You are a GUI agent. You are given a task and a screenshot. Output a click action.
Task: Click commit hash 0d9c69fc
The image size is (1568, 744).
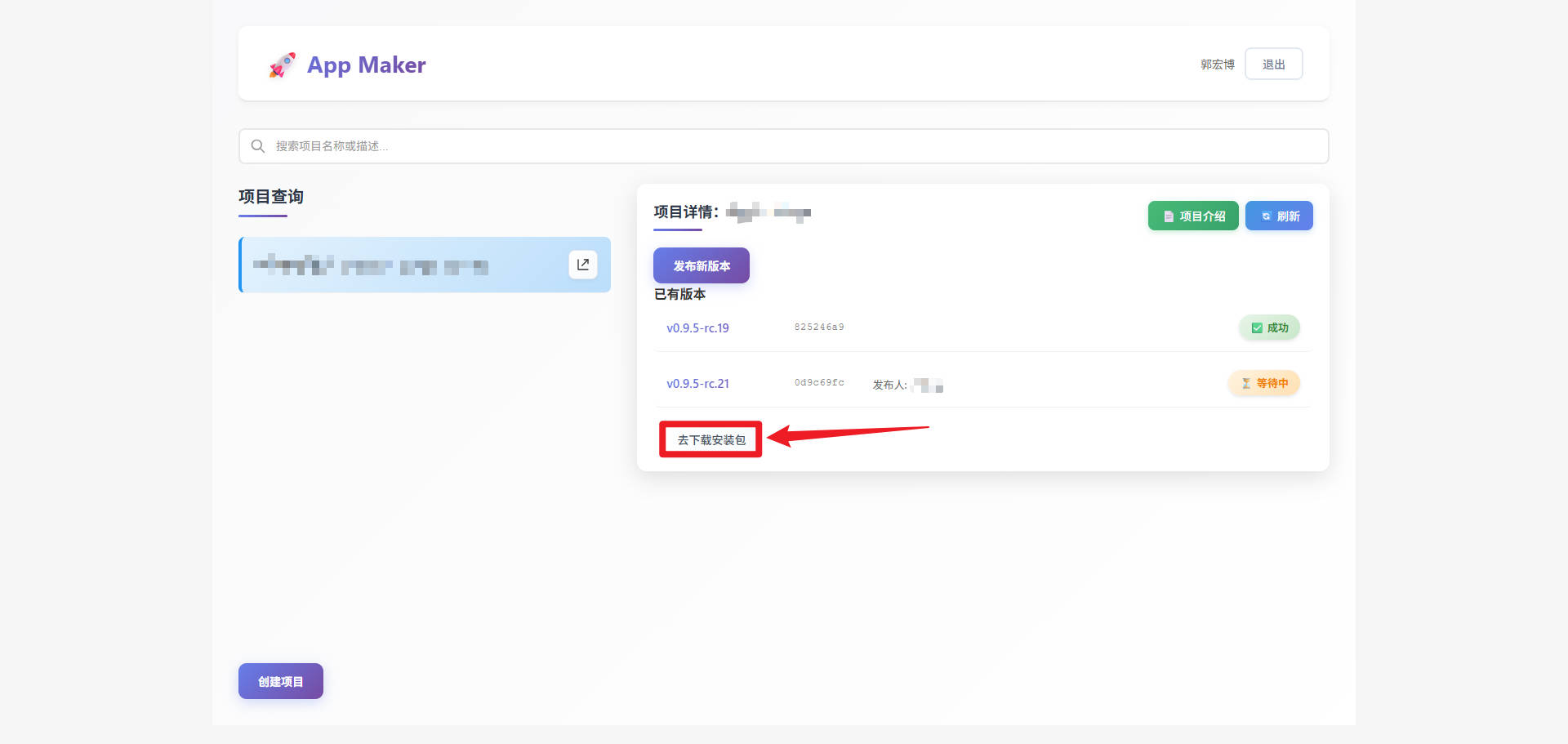(x=819, y=383)
